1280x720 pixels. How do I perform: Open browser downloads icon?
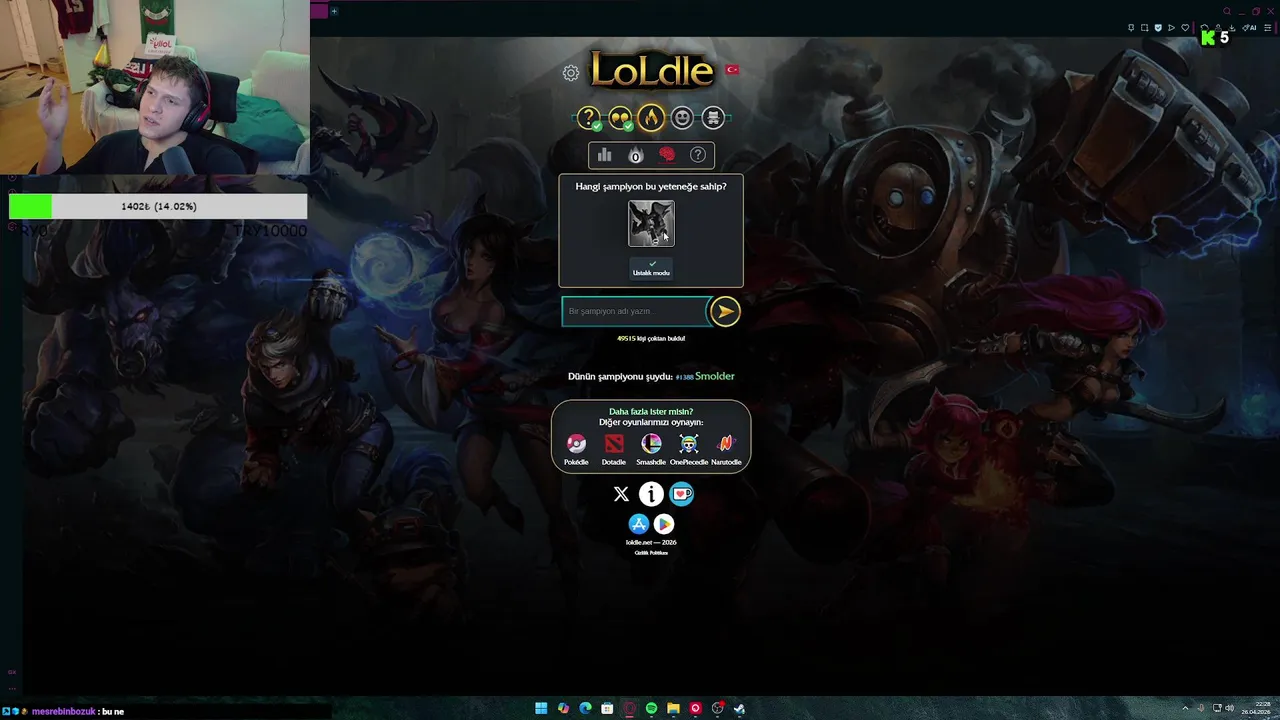[1232, 28]
